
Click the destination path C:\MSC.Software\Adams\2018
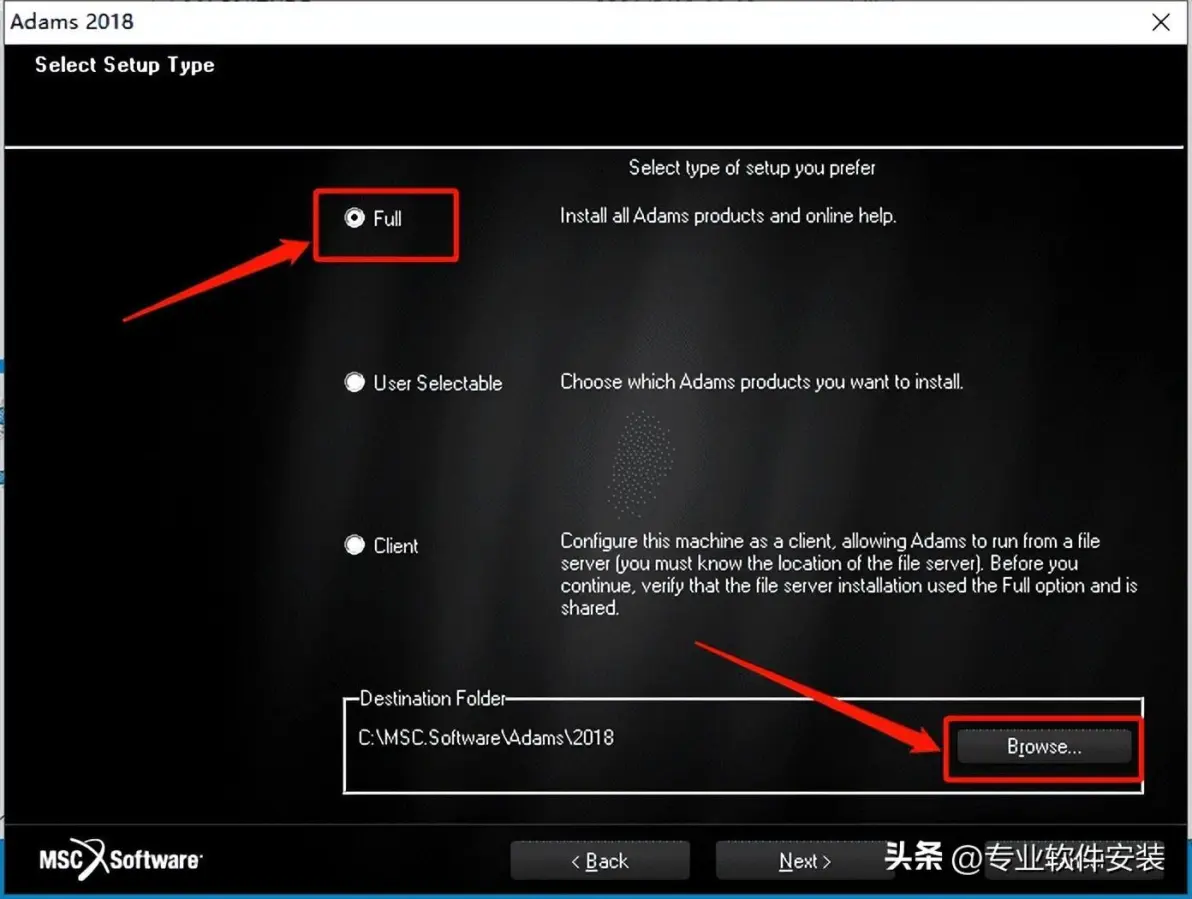click(486, 738)
